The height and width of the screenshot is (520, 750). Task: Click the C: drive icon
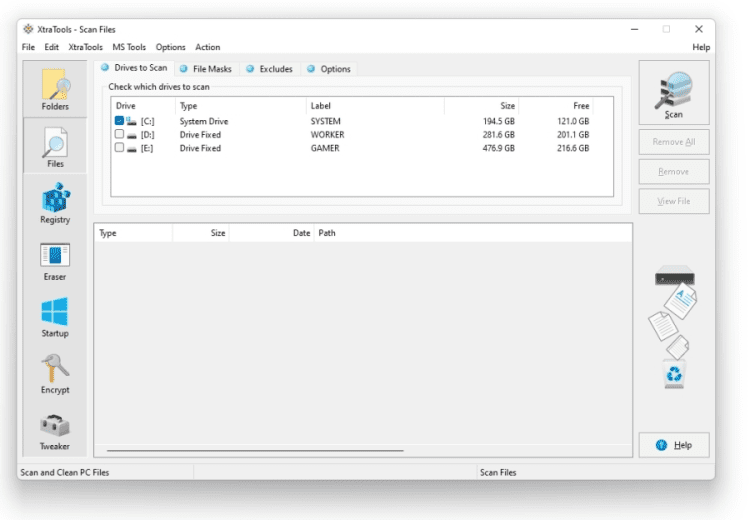131,121
